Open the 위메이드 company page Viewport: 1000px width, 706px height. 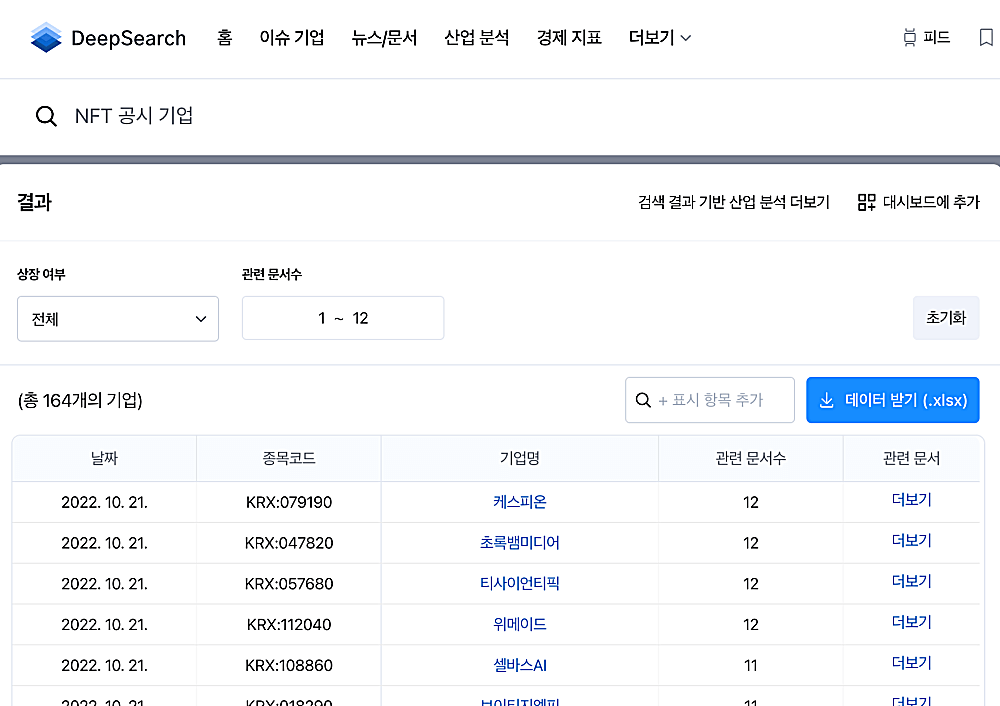pos(519,624)
